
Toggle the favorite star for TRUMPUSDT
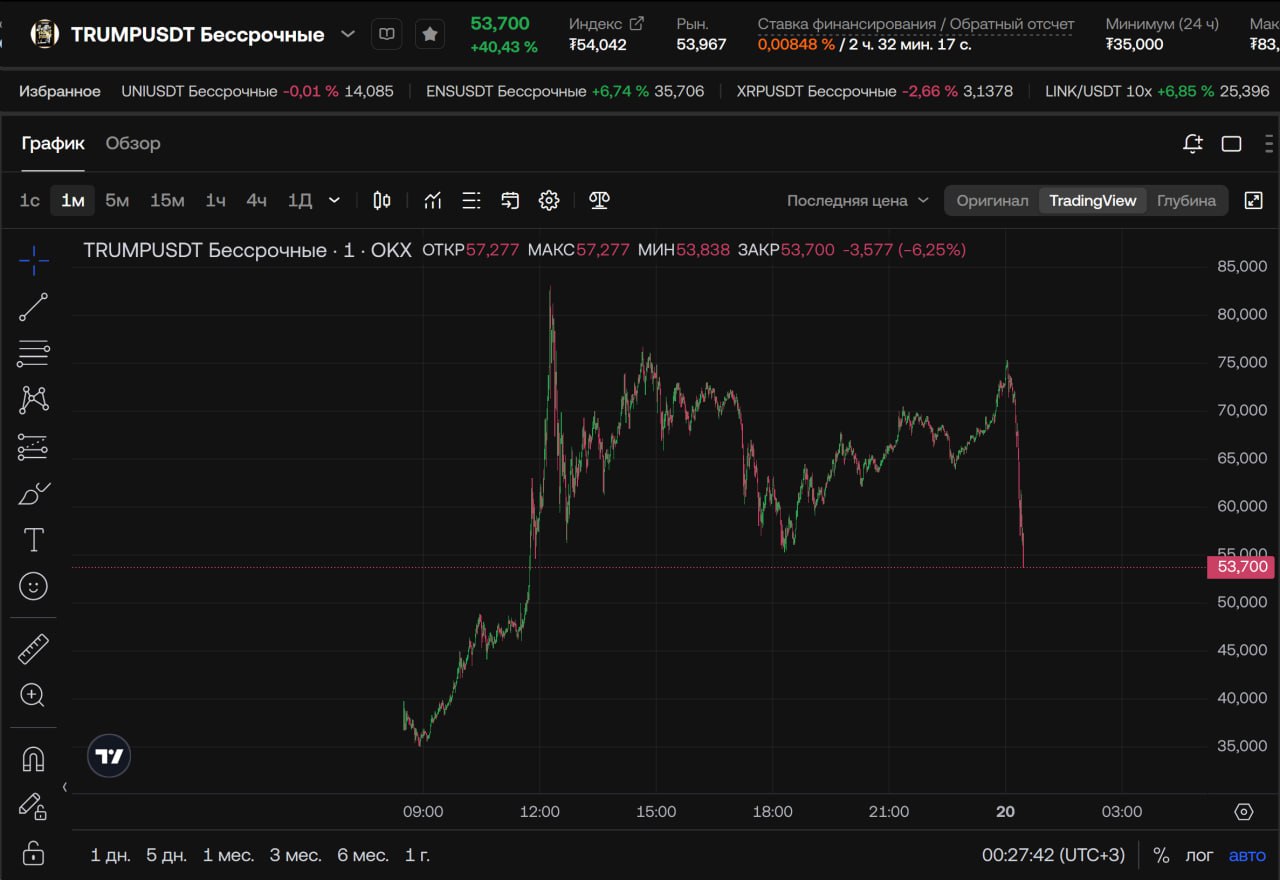(x=430, y=34)
